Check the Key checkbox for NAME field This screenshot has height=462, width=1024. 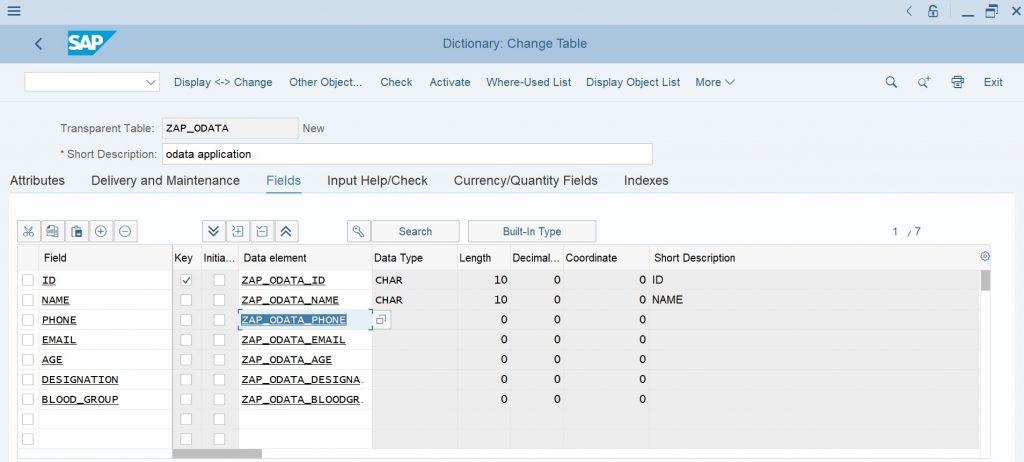tap(186, 300)
